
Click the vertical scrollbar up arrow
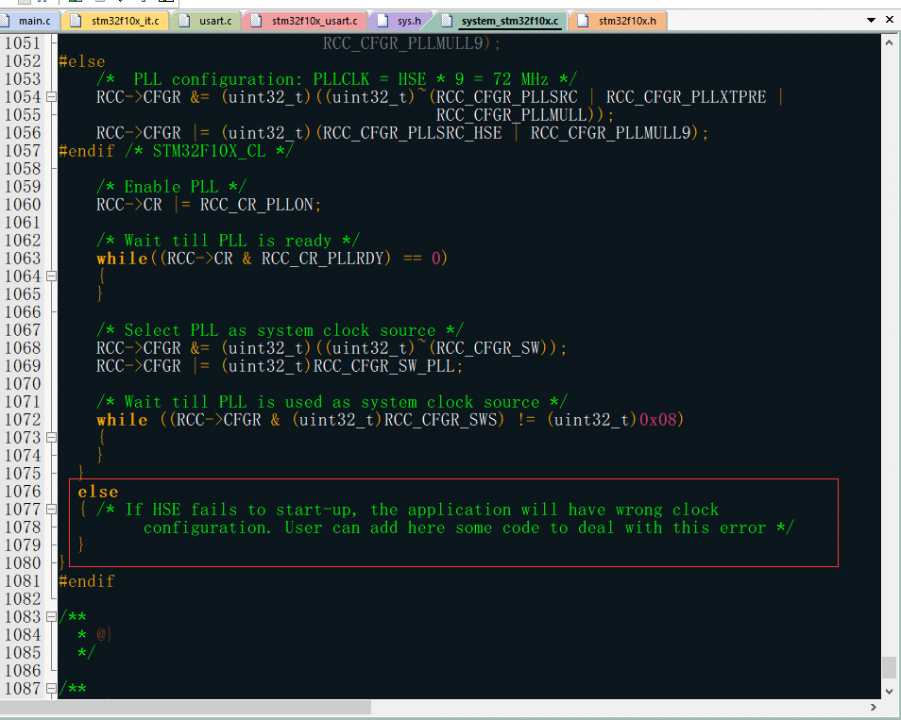[890, 43]
